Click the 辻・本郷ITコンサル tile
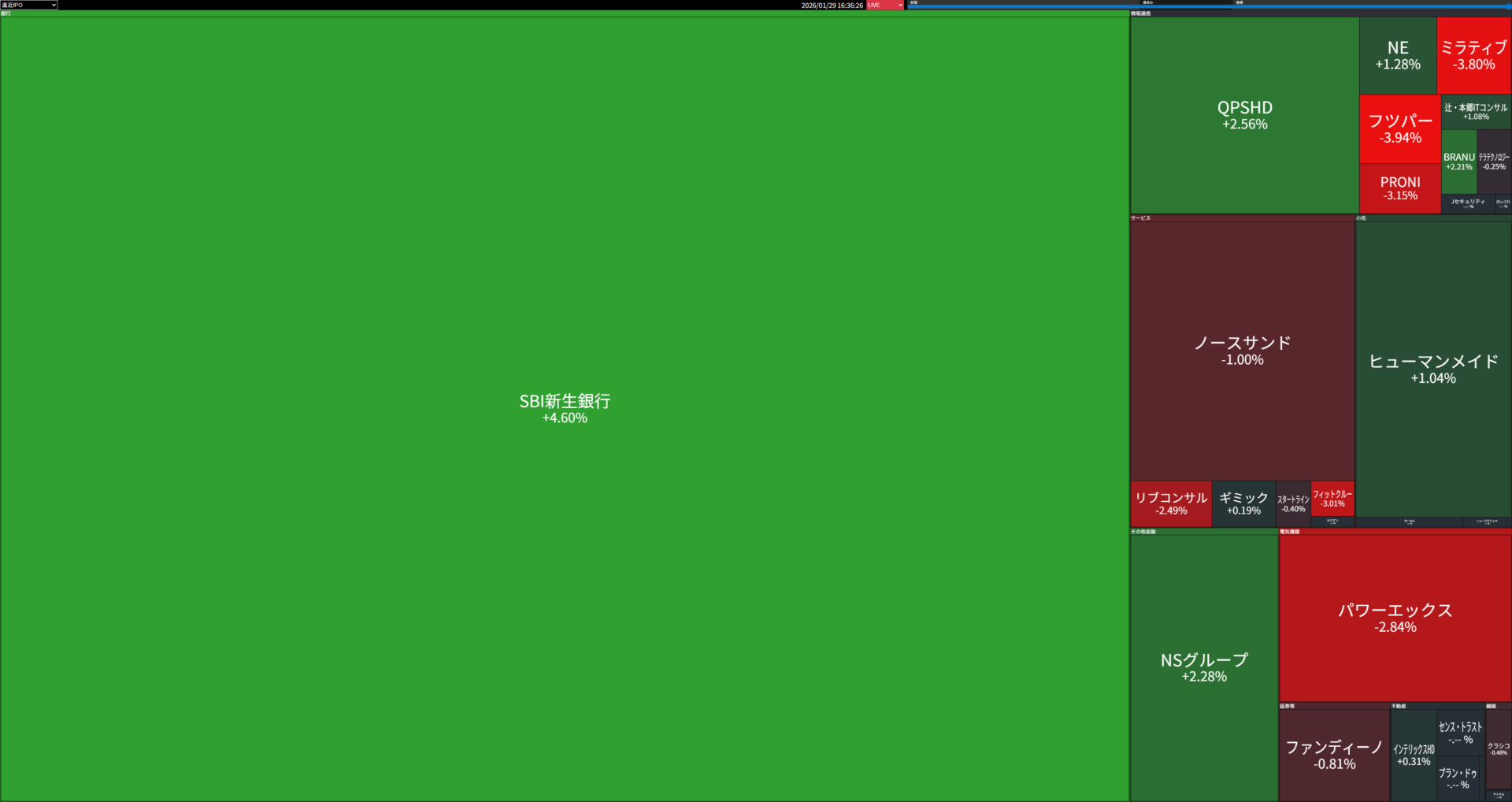The height and width of the screenshot is (802, 1512). click(x=1476, y=111)
